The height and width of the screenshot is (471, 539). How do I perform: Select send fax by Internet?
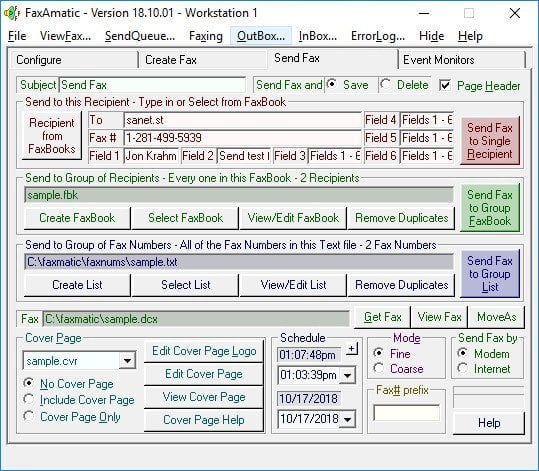pos(484,369)
